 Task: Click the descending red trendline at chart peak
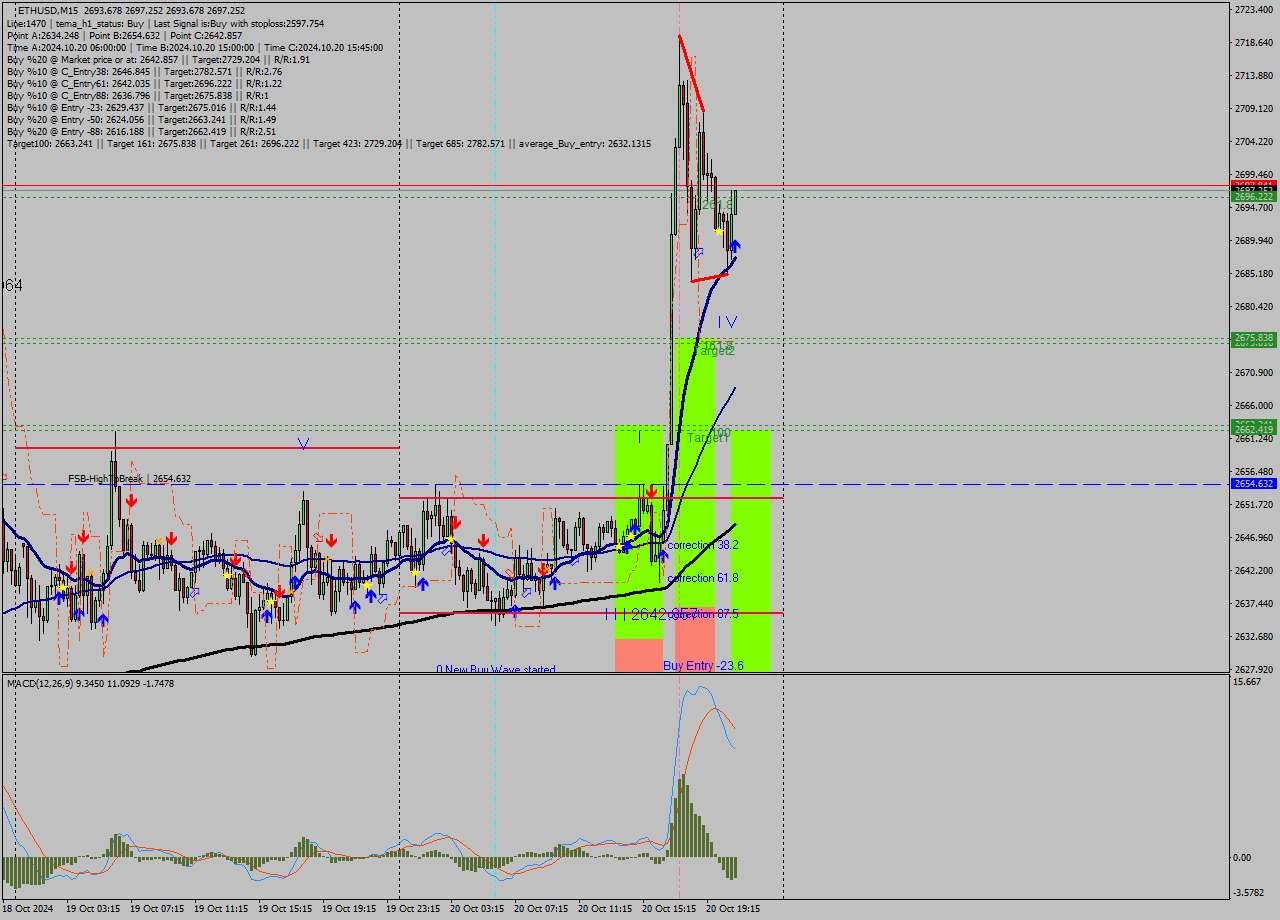click(x=692, y=73)
